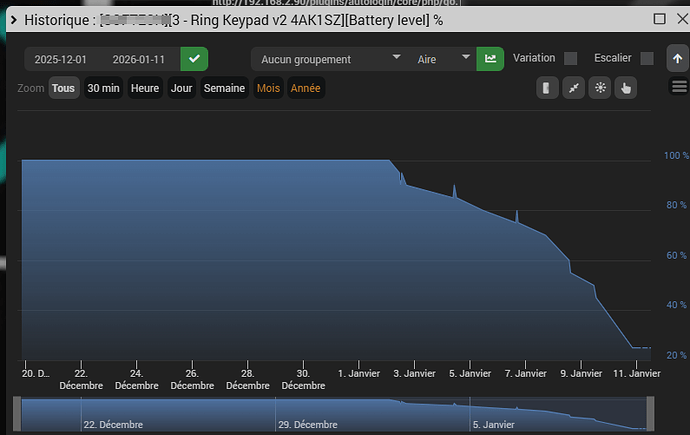Click the 40 % axis label
Image resolution: width=690 pixels, height=435 pixels.
676,305
